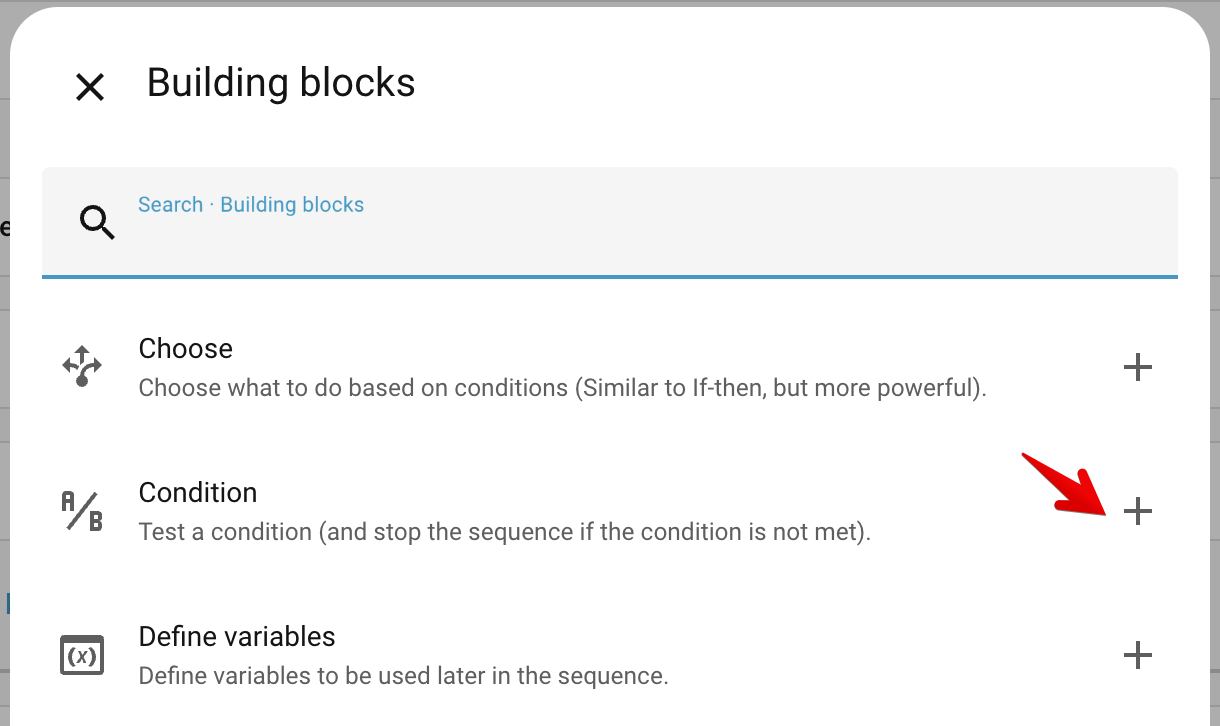Click the red arrow pointing at Condition
Viewport: 1220px width, 726px height.
pyautogui.click(x=1065, y=484)
